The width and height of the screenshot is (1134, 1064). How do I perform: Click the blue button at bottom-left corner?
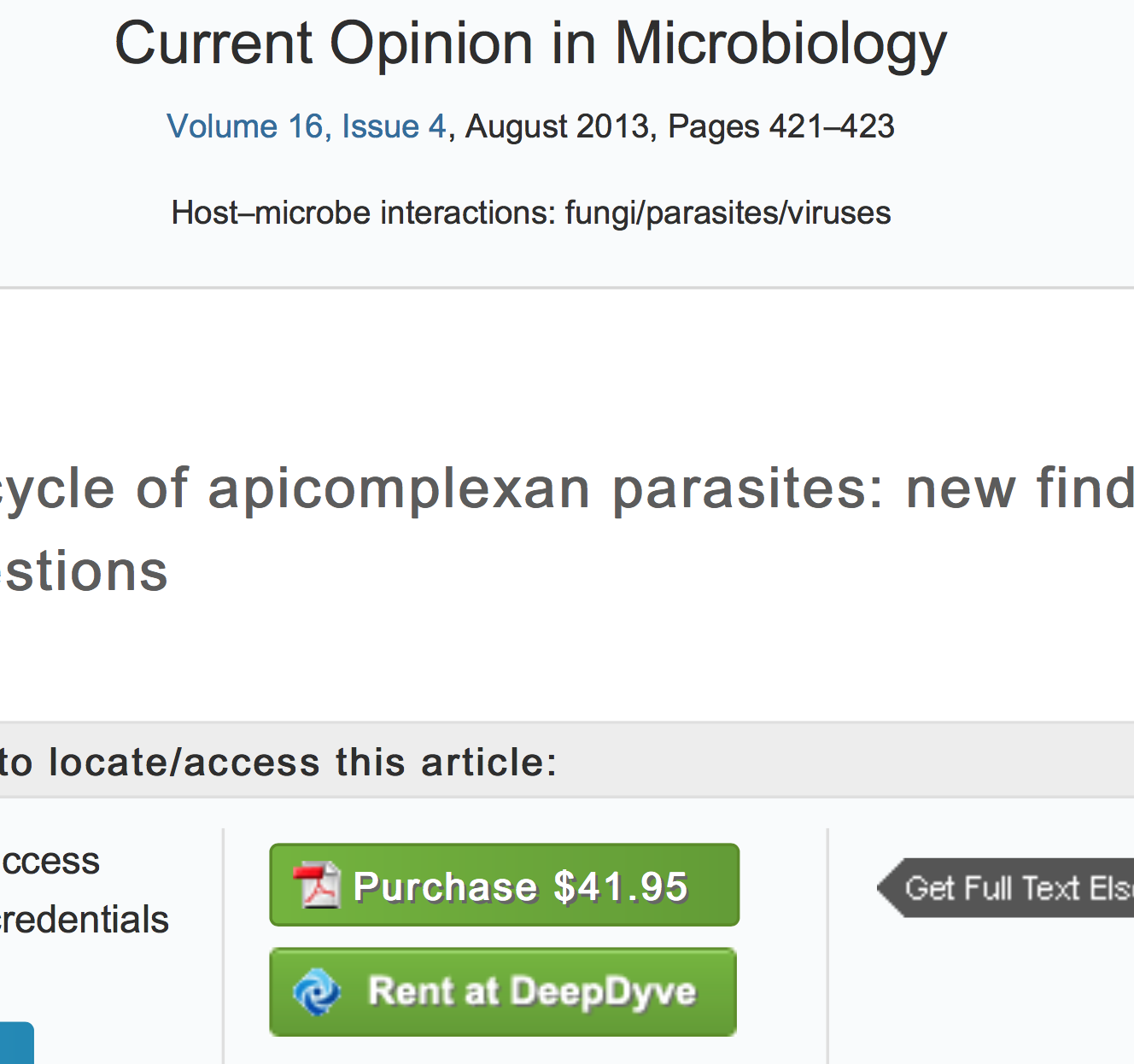(x=15, y=1043)
